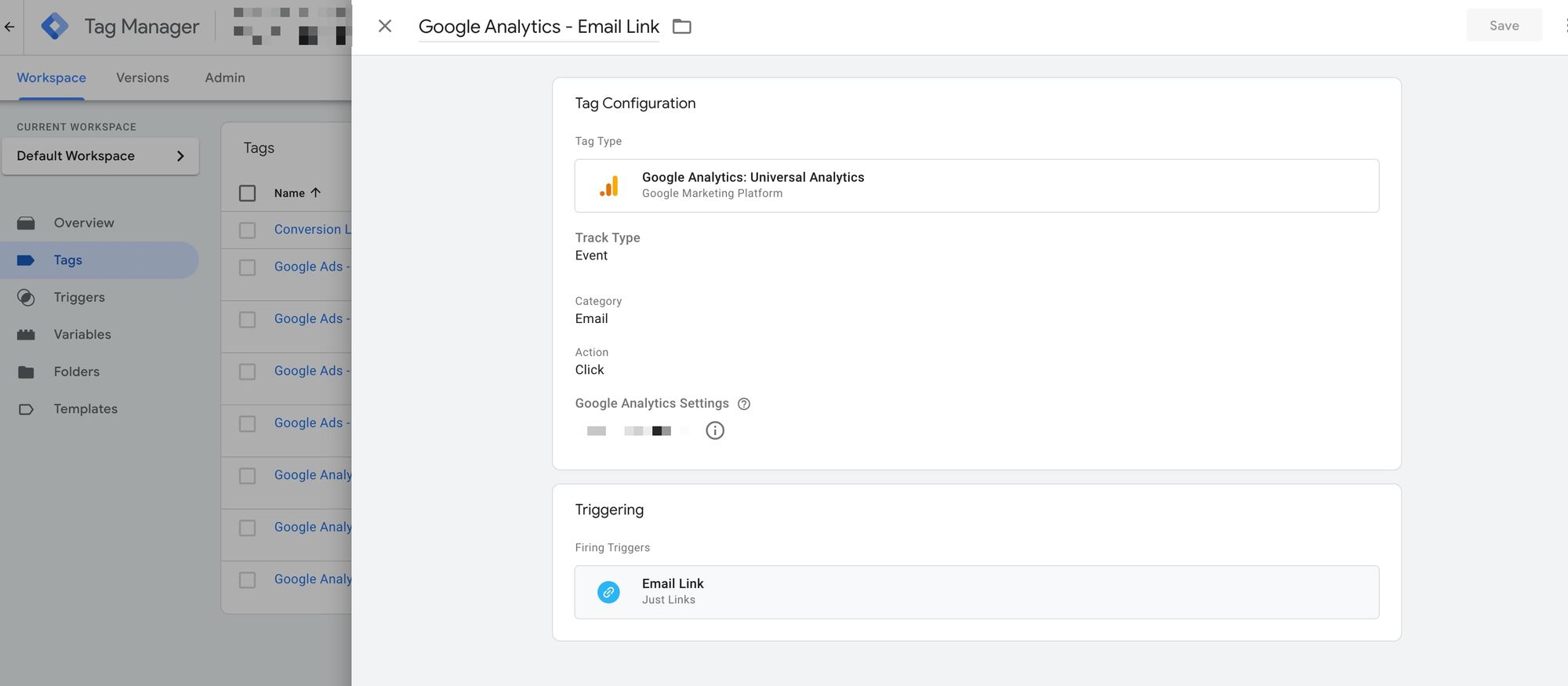The width and height of the screenshot is (1568, 686).
Task: Click the Triggers circle icon
Action: (x=26, y=298)
